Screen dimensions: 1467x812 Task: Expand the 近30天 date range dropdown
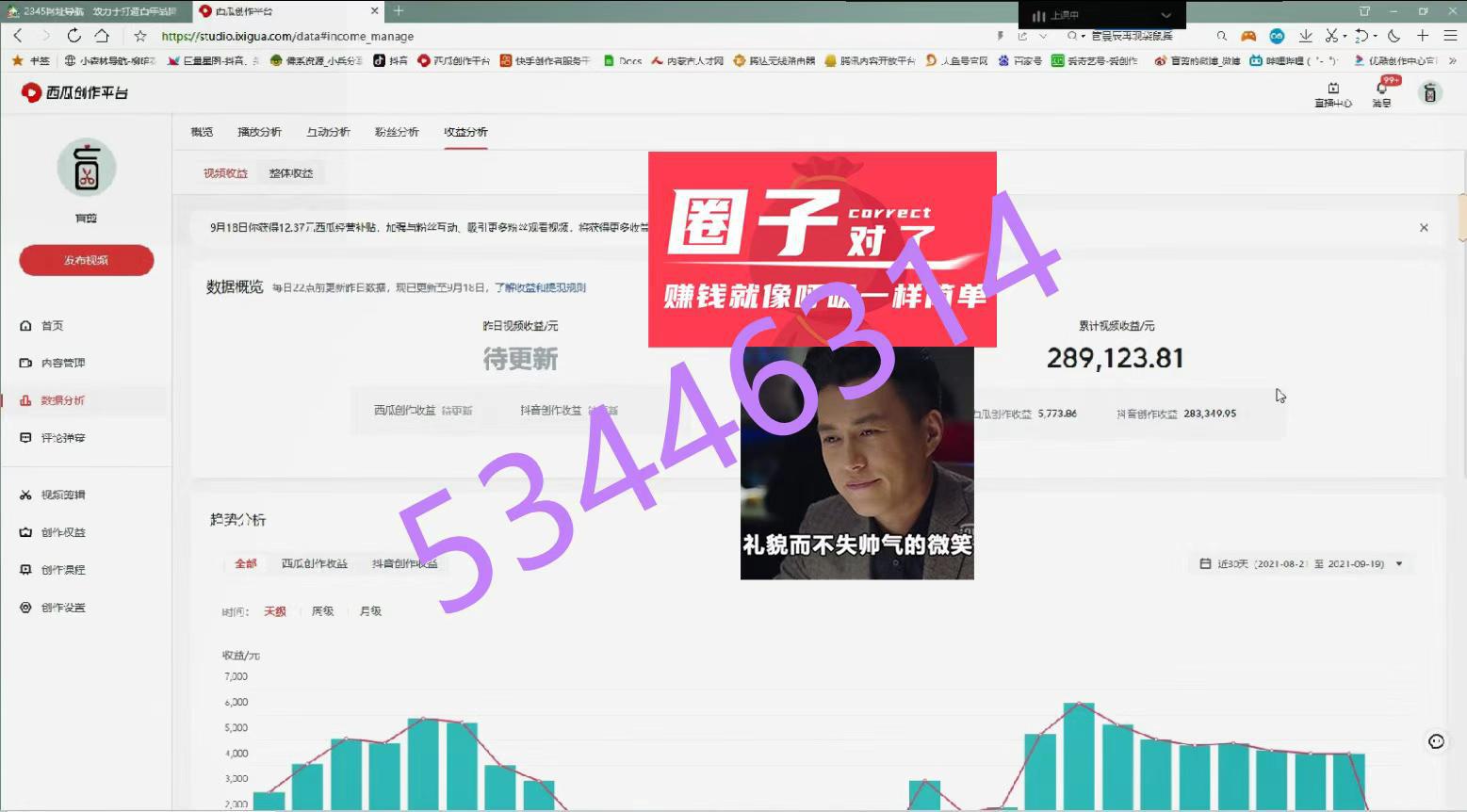point(1398,564)
